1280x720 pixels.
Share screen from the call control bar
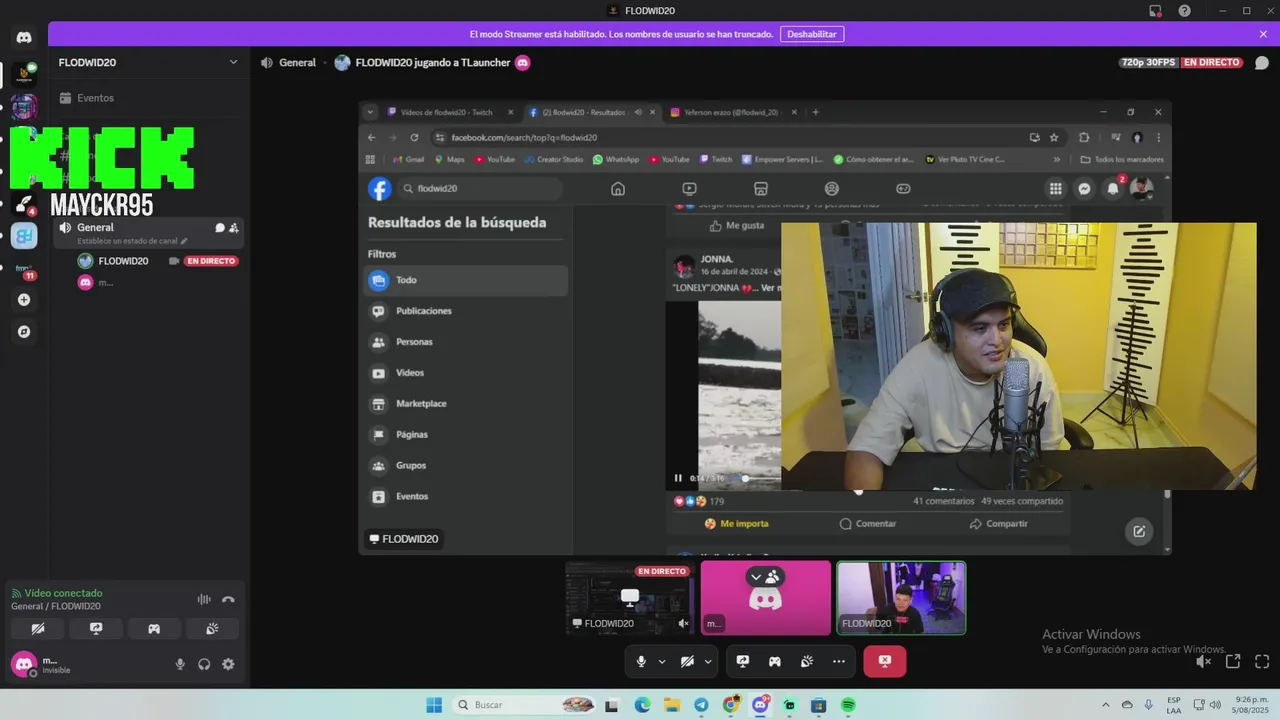pos(743,661)
